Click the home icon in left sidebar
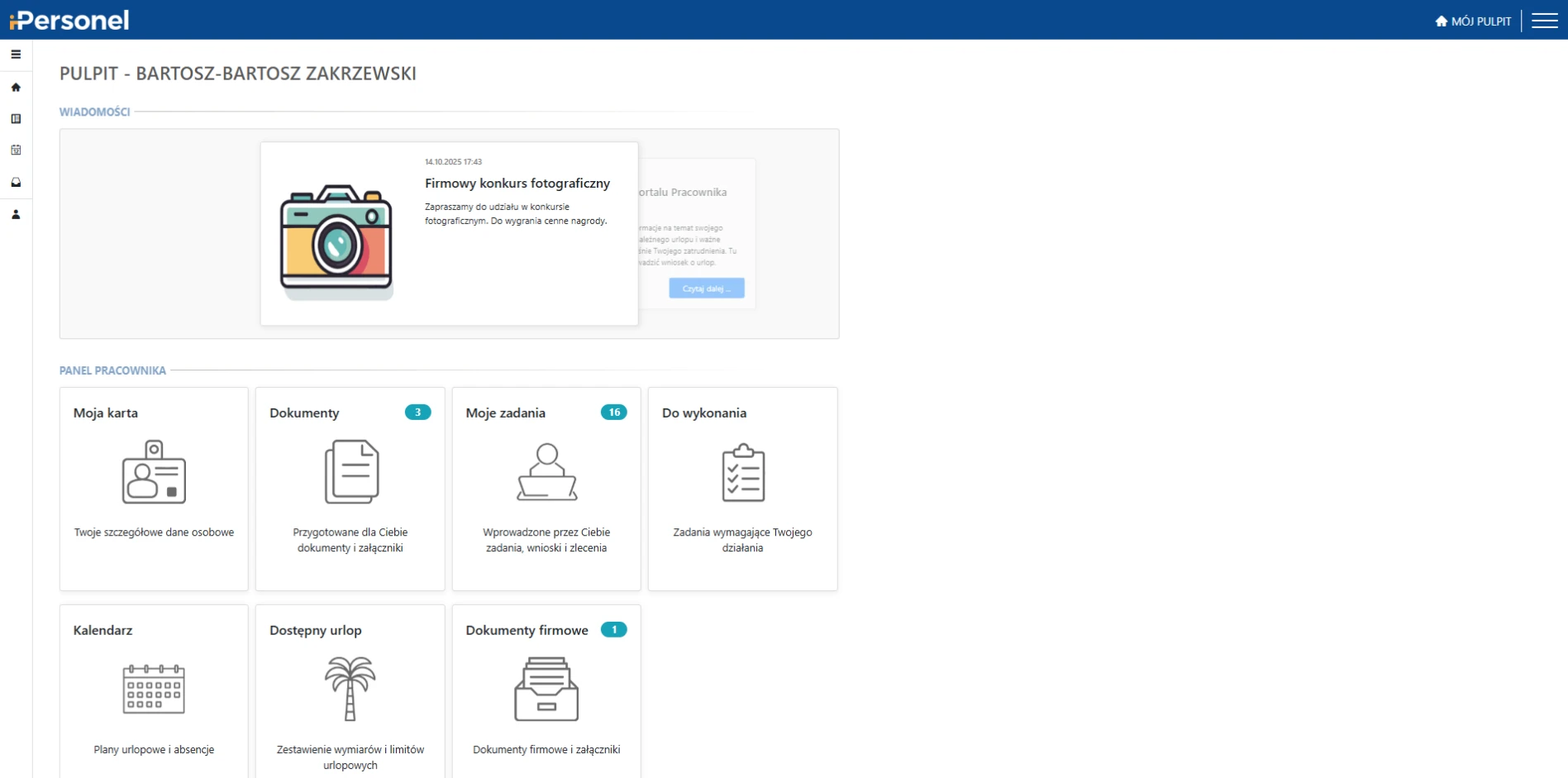1568x778 pixels. point(16,87)
